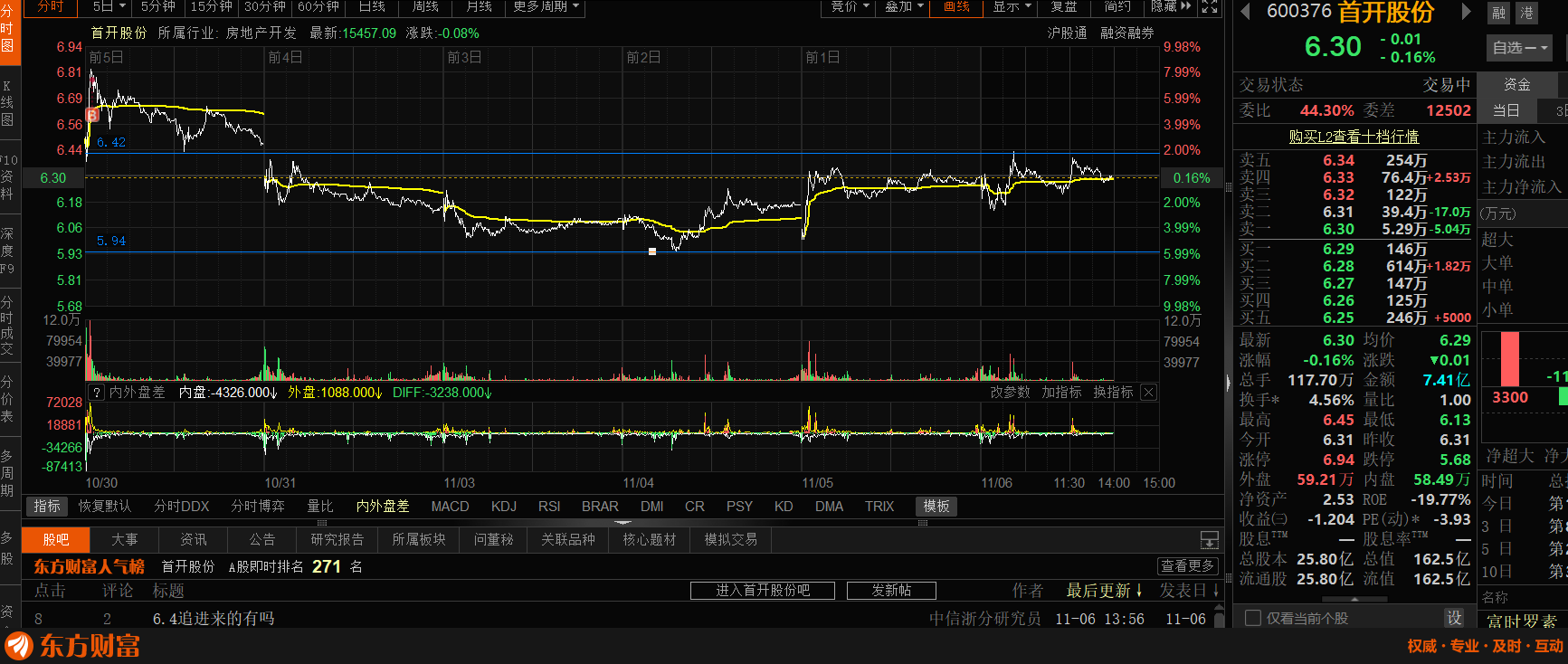The image size is (1568, 664).
Task: Click the 港 Hong Kong connect badge
Action: [x=1526, y=13]
